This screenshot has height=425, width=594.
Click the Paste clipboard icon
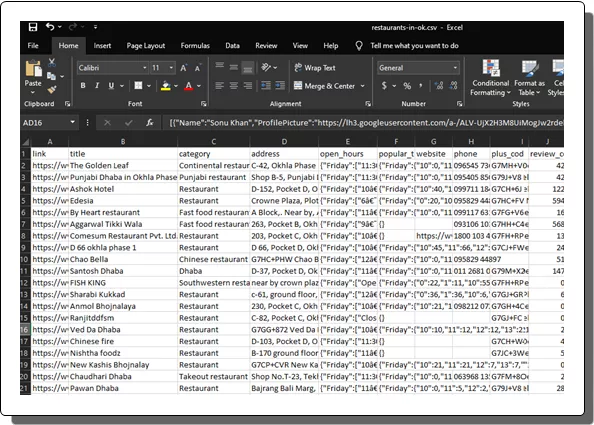click(x=33, y=69)
